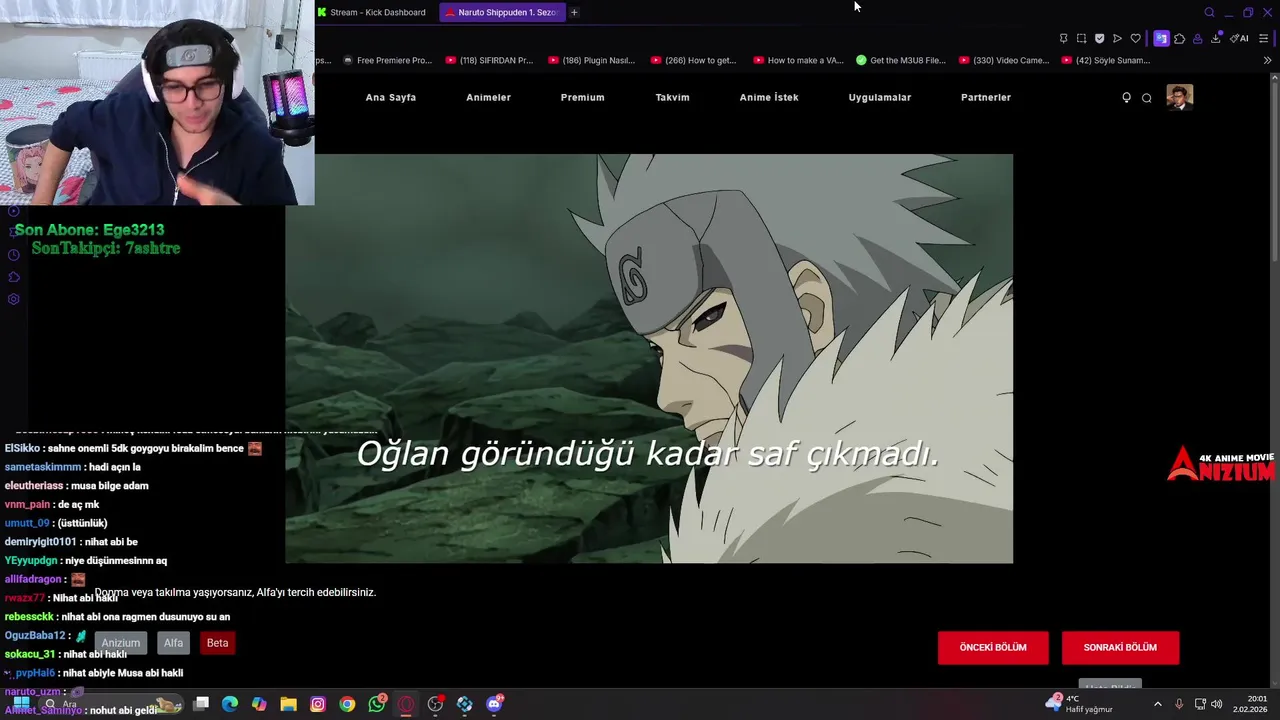Click the pin icon in browser toolbar
Image resolution: width=1280 pixels, height=720 pixels.
tap(1063, 38)
